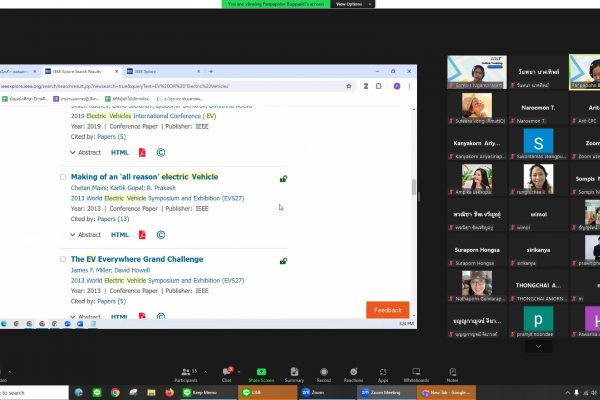600x400 pixels.
Task: Open Zoom Whiteboards
Action: [x=416, y=375]
